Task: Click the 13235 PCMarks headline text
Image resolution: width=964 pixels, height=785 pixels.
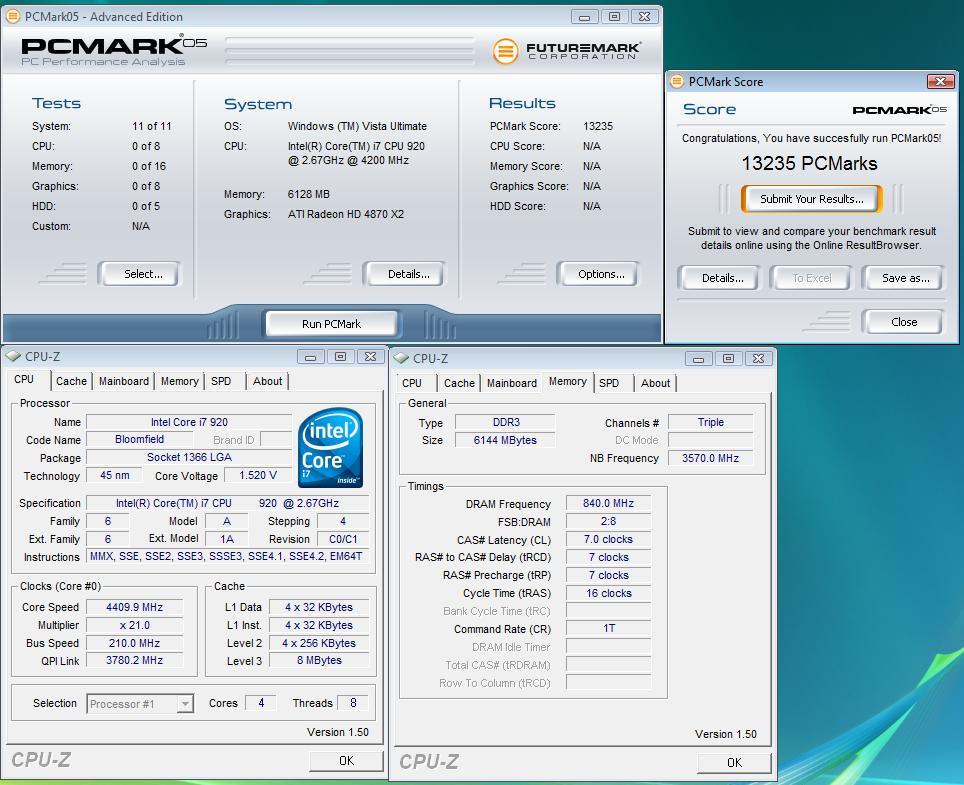Action: click(809, 164)
